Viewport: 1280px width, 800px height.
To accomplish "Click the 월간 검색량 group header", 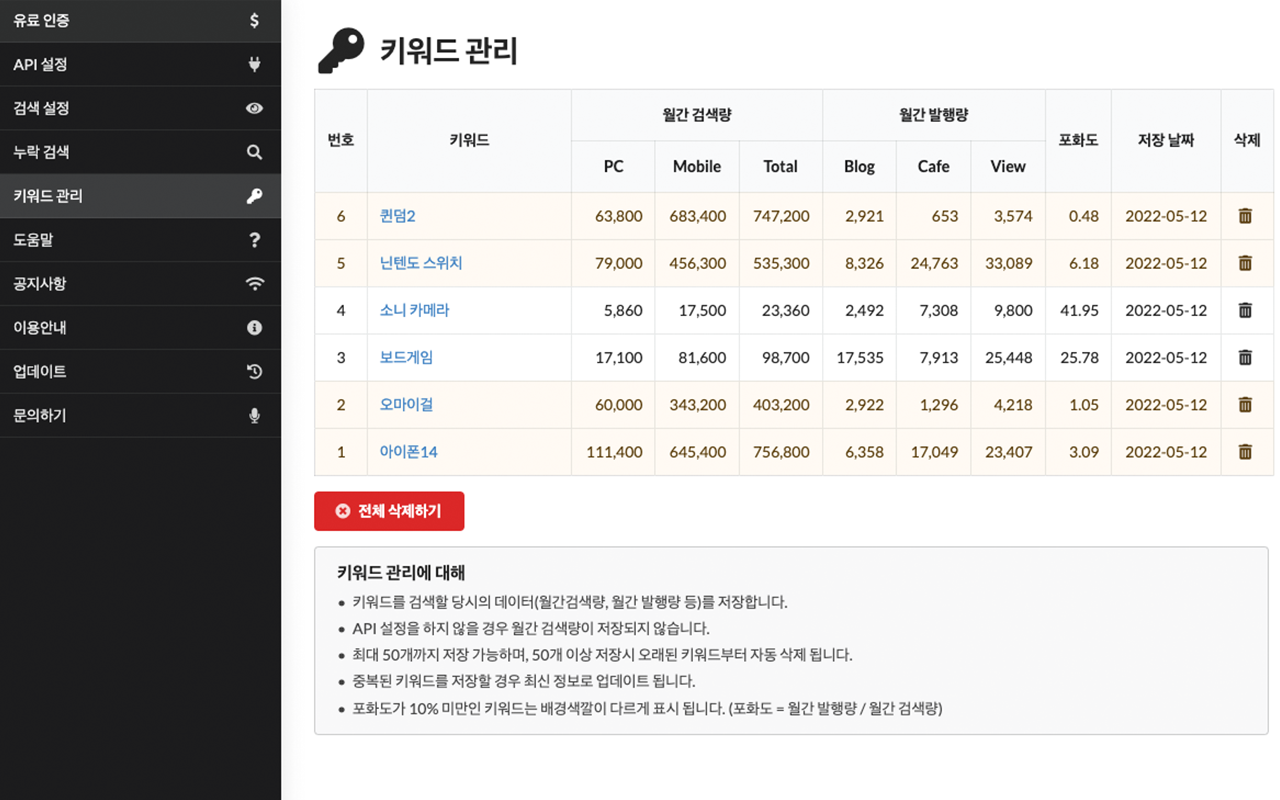I will pos(697,115).
